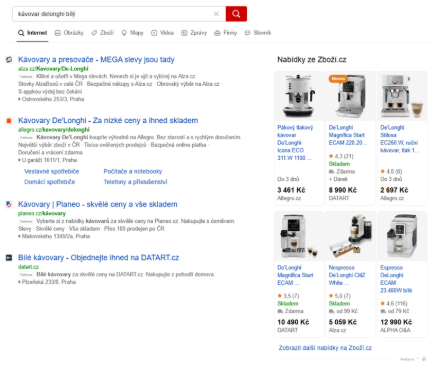Click the 5 059 Kč price
Image resolution: width=438 pixels, height=369 pixels.
(343, 322)
